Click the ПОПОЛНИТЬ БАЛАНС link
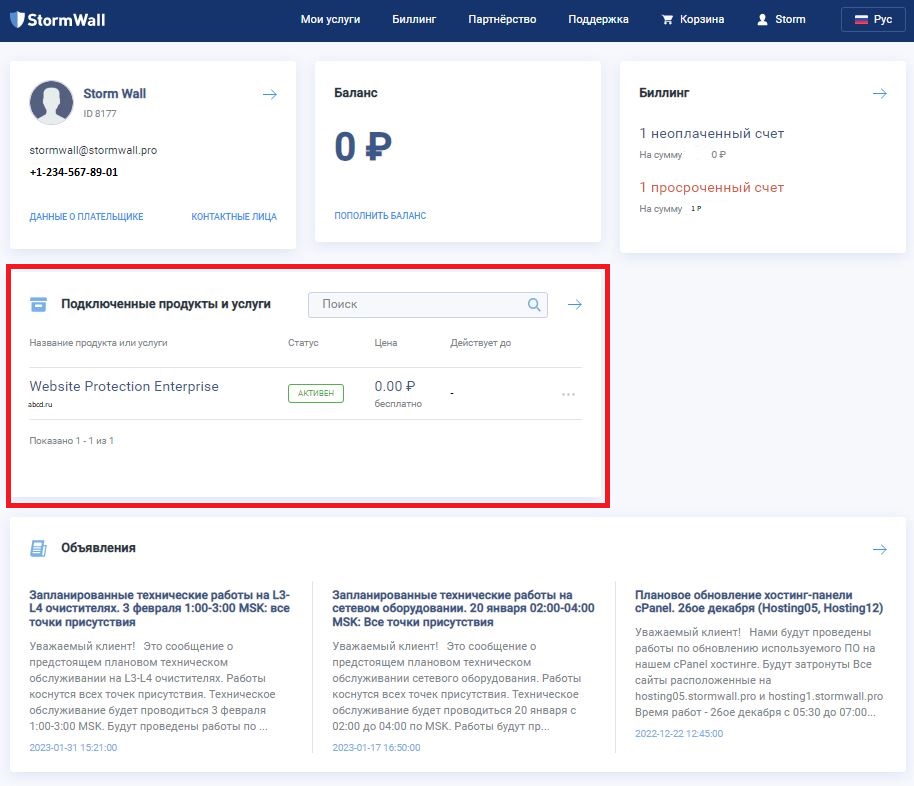Screen dimensions: 914x786 point(380,216)
